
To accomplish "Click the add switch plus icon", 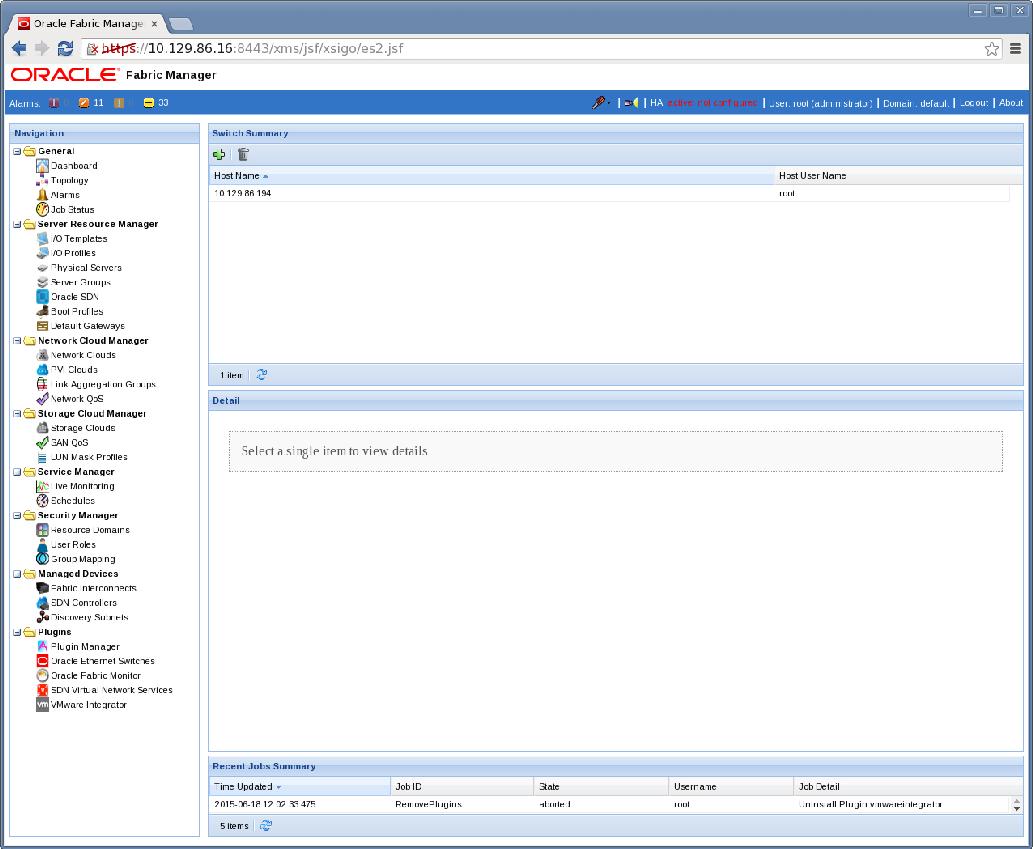I will 219,155.
